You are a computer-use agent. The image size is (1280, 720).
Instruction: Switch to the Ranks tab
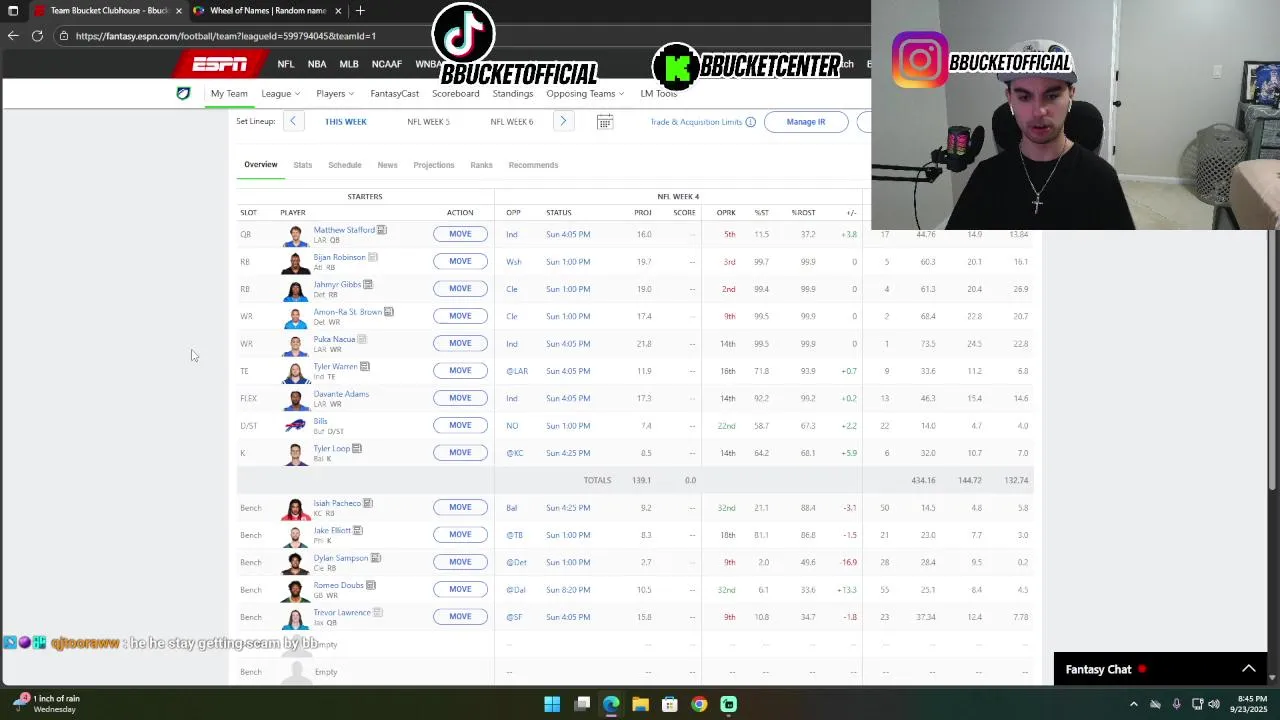pos(481,165)
